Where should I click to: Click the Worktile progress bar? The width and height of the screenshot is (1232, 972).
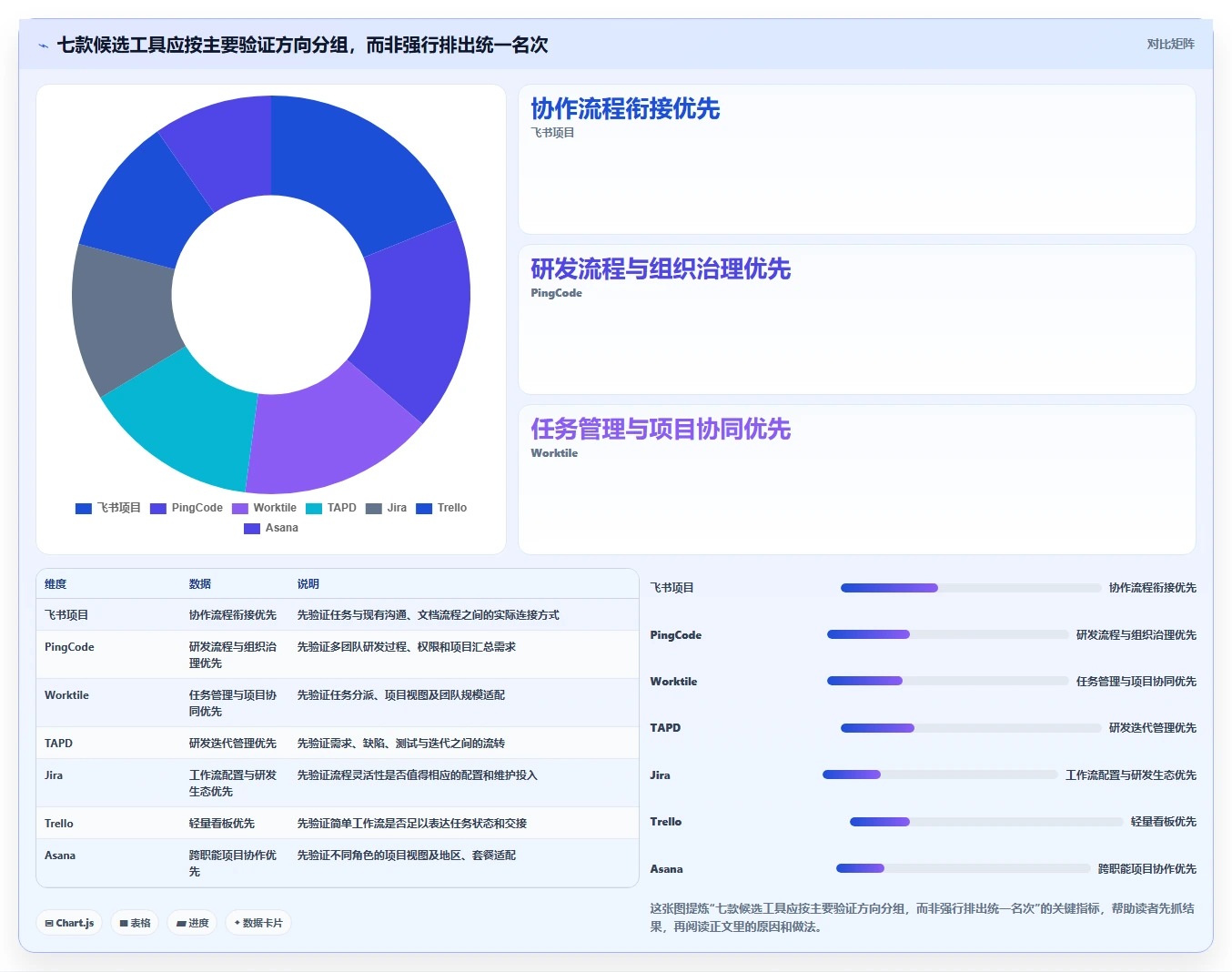[948, 681]
